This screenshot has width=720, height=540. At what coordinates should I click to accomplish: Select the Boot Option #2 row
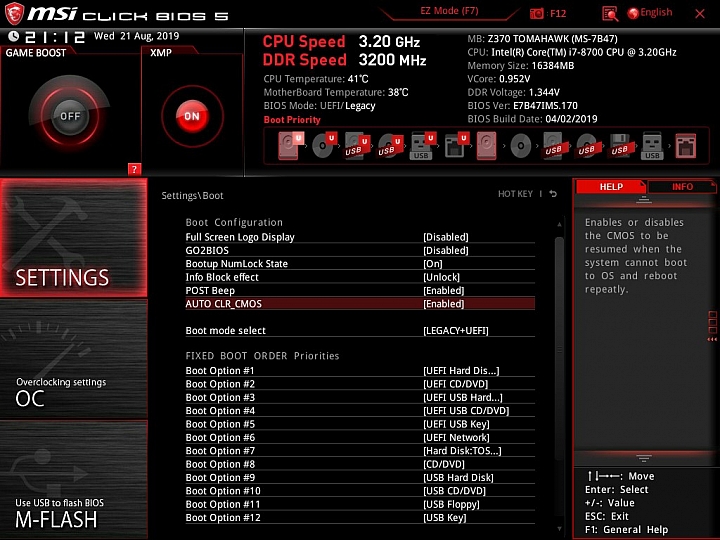(x=360, y=384)
